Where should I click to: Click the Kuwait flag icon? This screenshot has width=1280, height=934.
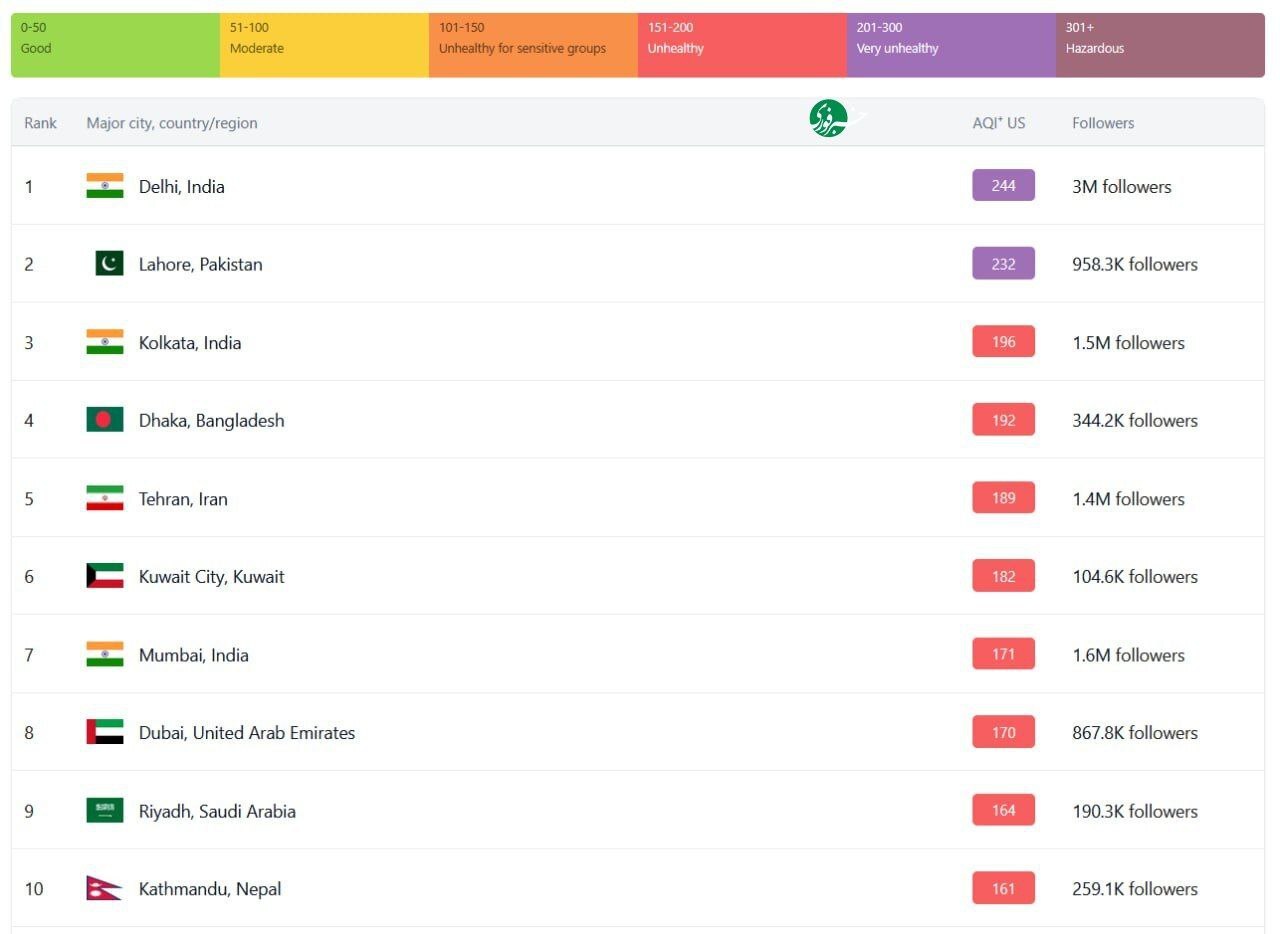point(105,576)
